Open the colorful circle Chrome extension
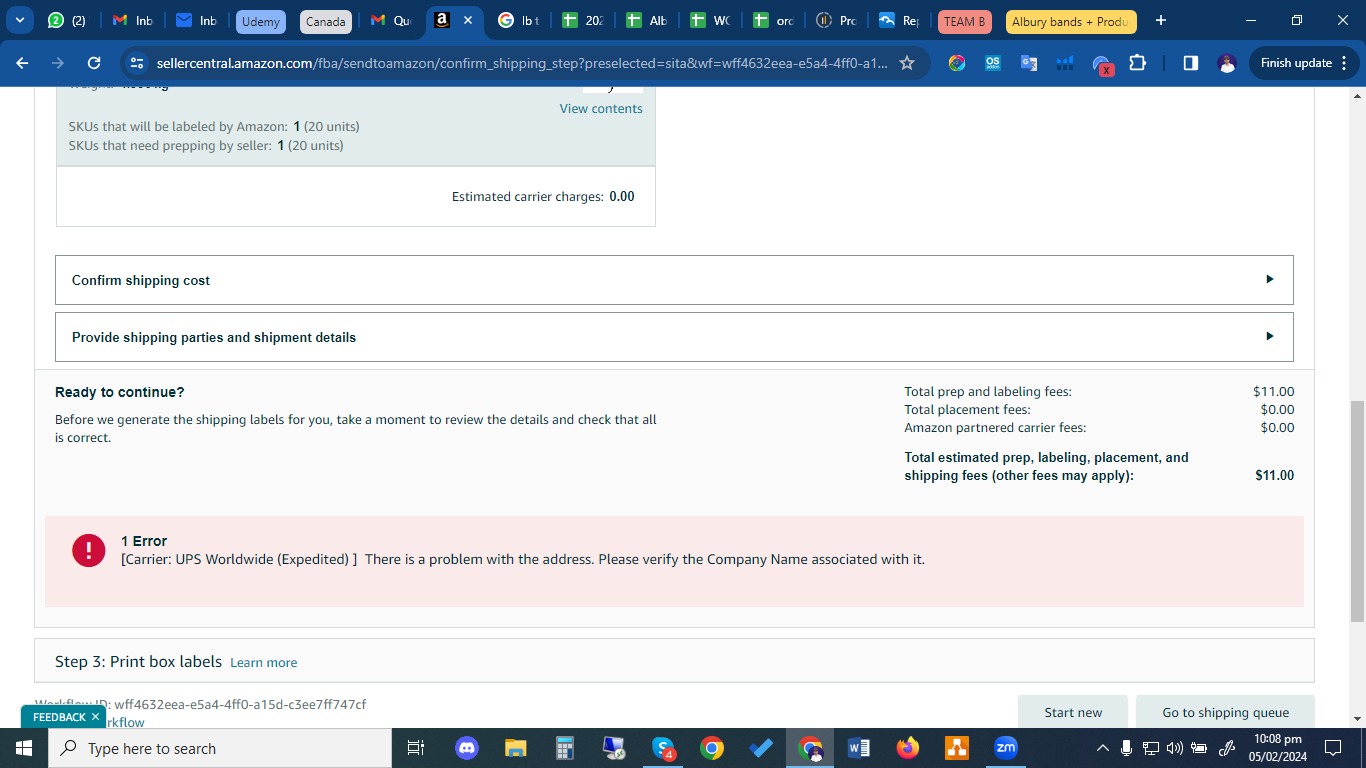Viewport: 1366px width, 768px height. tap(957, 63)
